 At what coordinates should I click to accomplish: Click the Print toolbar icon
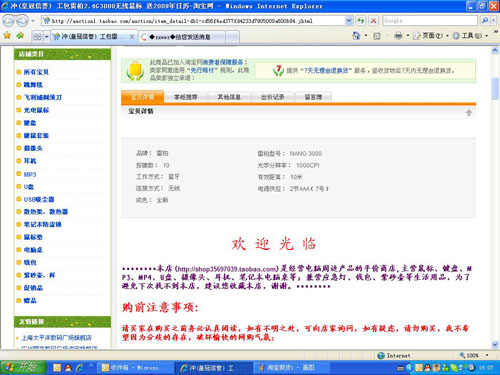coord(398,36)
